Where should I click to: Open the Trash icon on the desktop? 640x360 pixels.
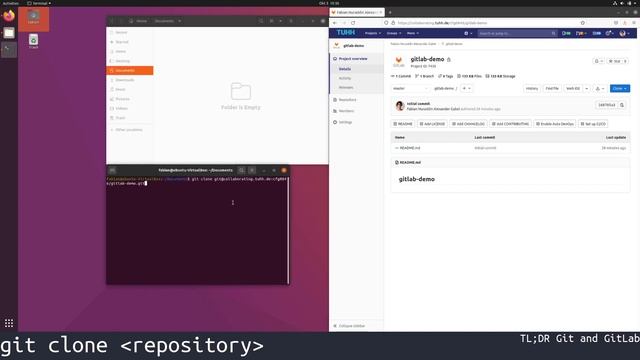[33, 41]
